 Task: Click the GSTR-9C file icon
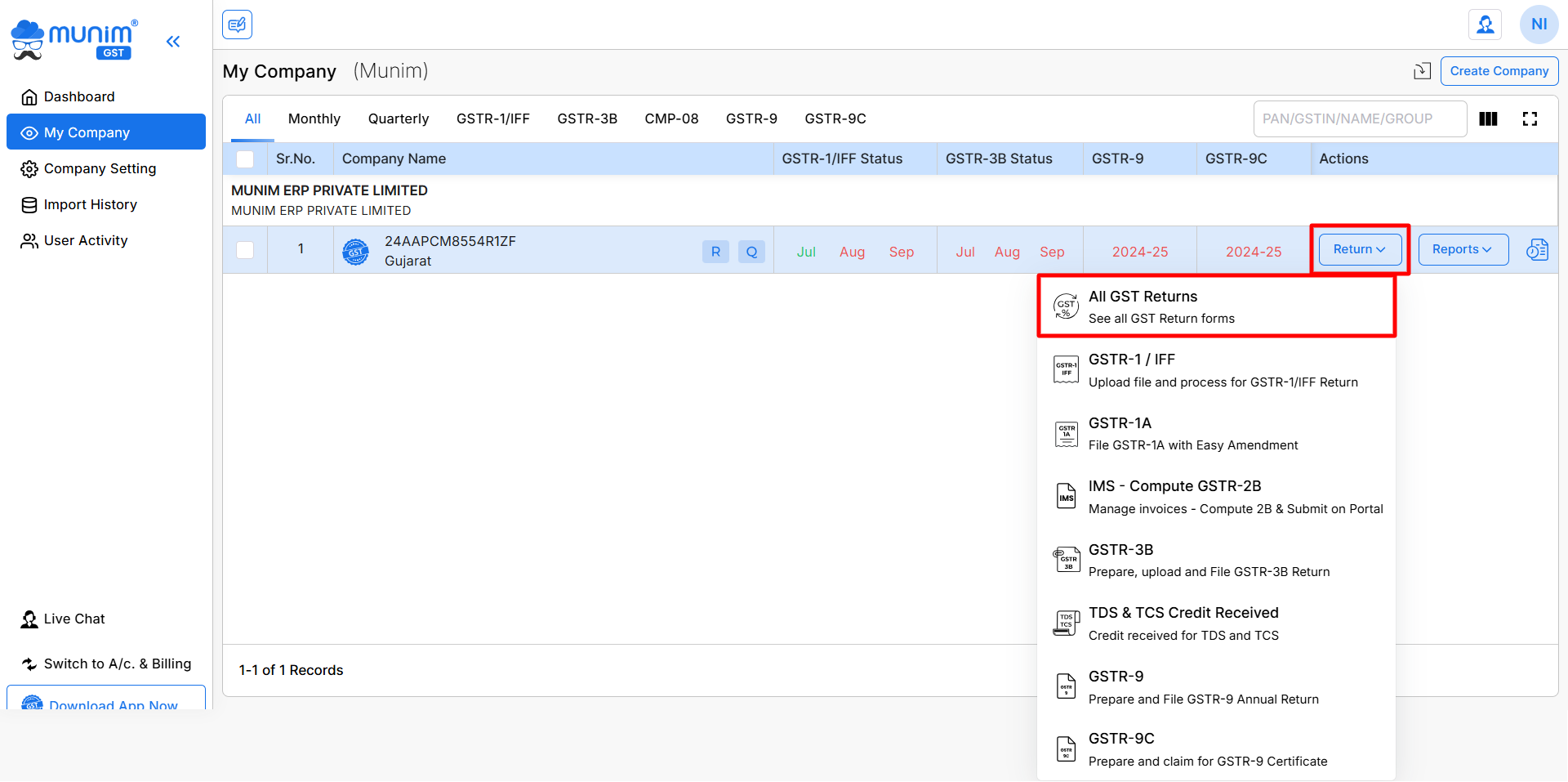pos(1067,748)
